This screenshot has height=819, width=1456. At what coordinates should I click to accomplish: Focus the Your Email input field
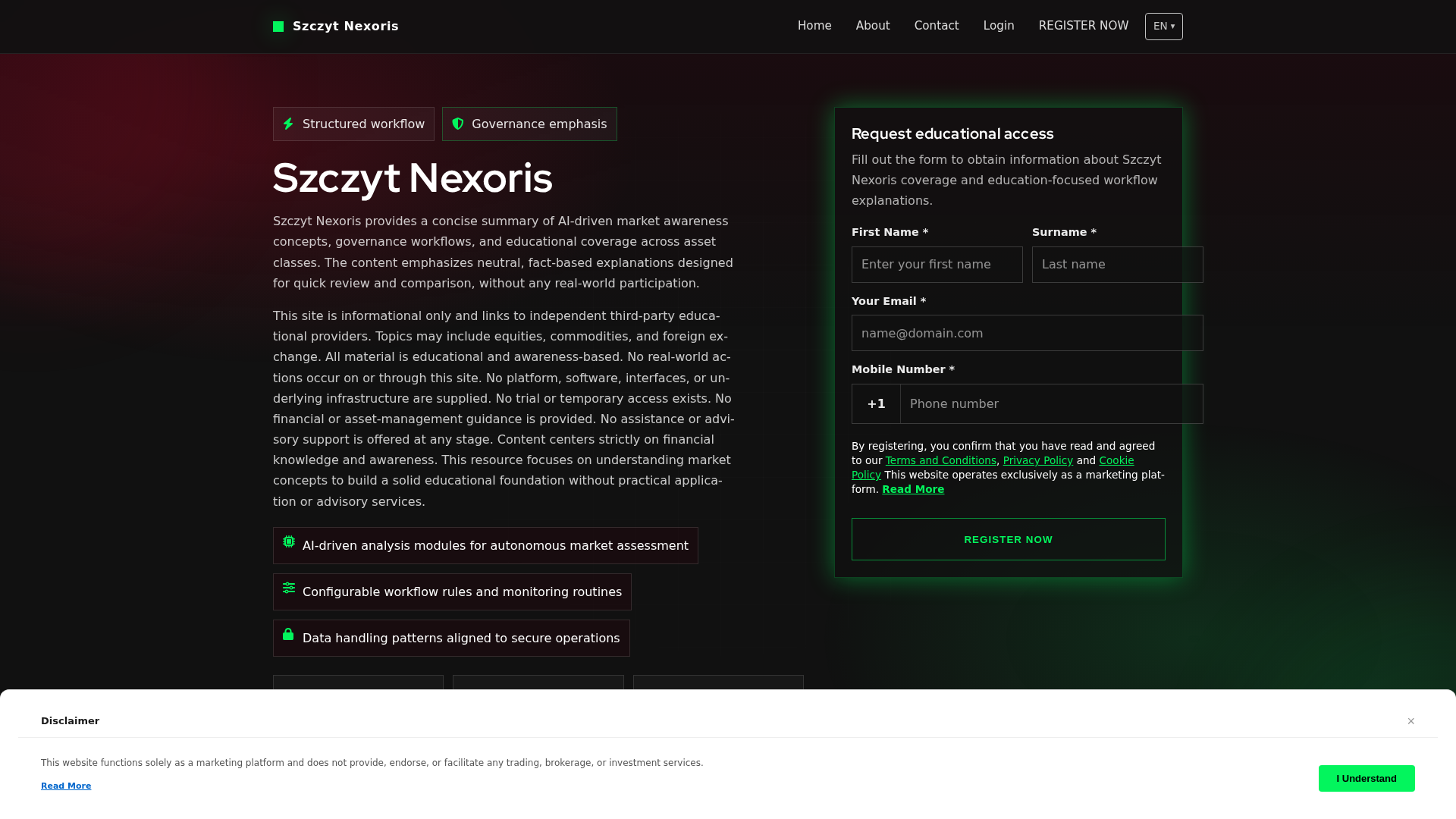[x=1027, y=333]
